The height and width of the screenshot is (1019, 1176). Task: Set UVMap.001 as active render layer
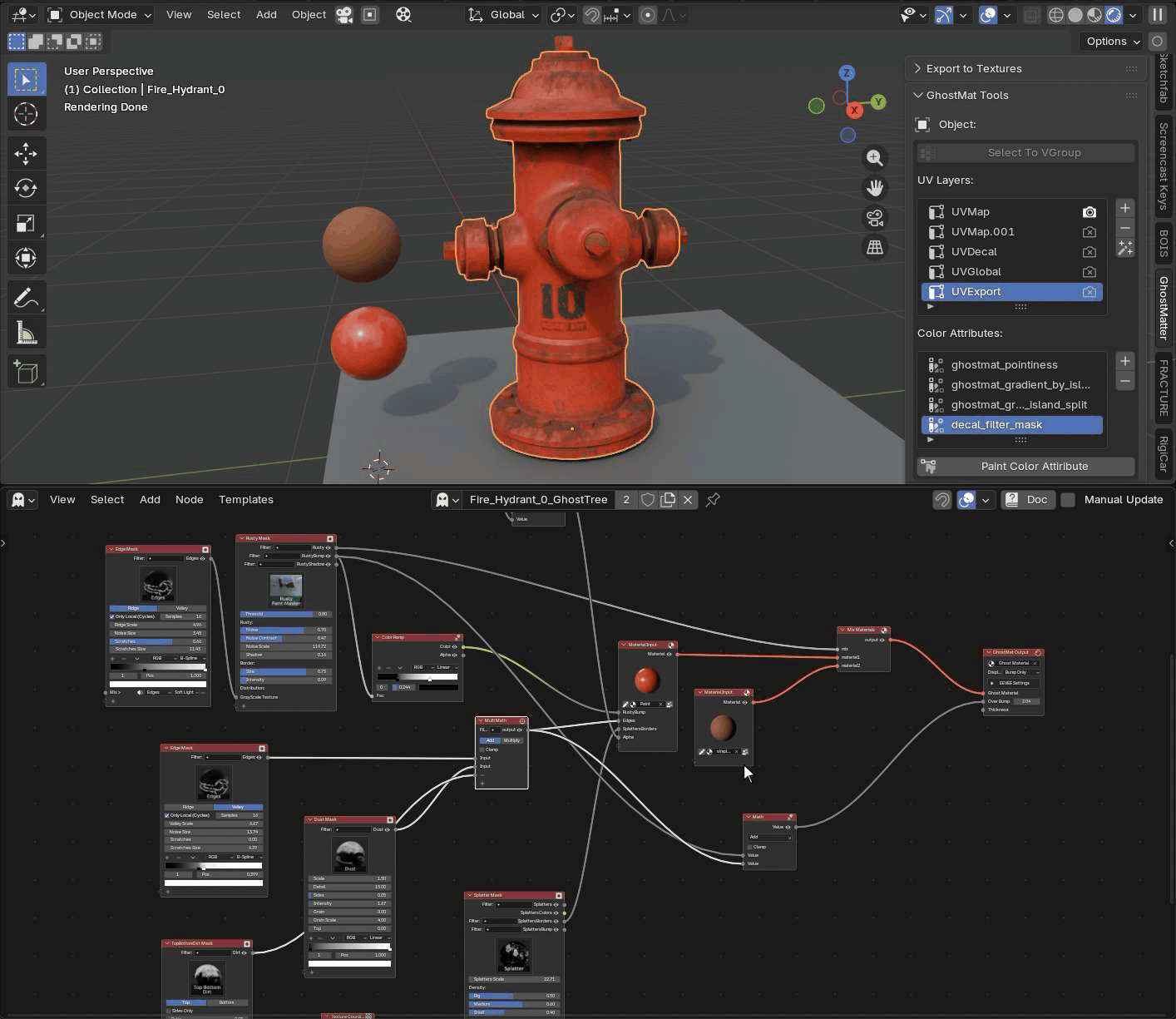(x=1089, y=232)
